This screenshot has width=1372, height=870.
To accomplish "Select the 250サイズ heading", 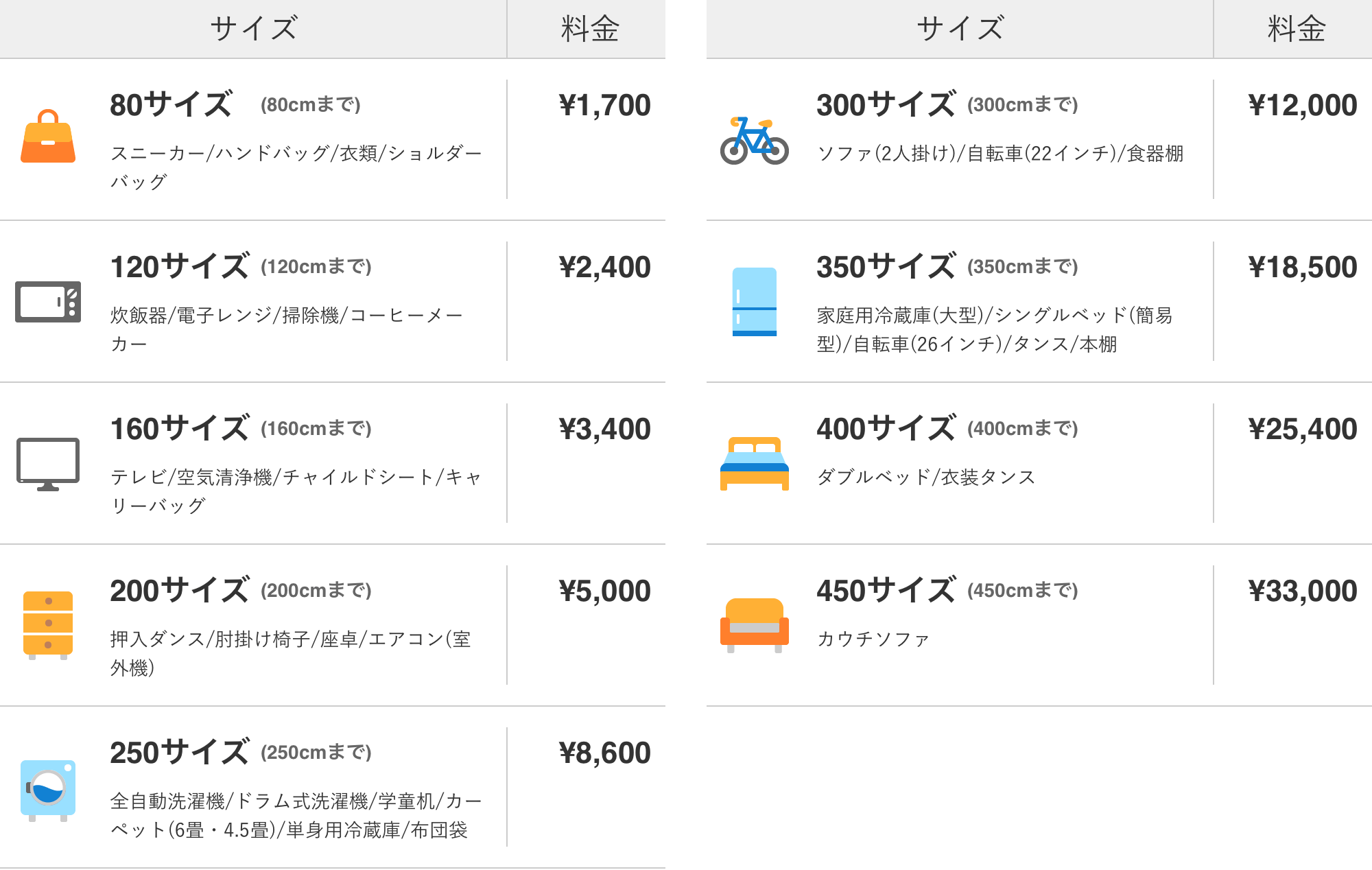I will [x=180, y=753].
